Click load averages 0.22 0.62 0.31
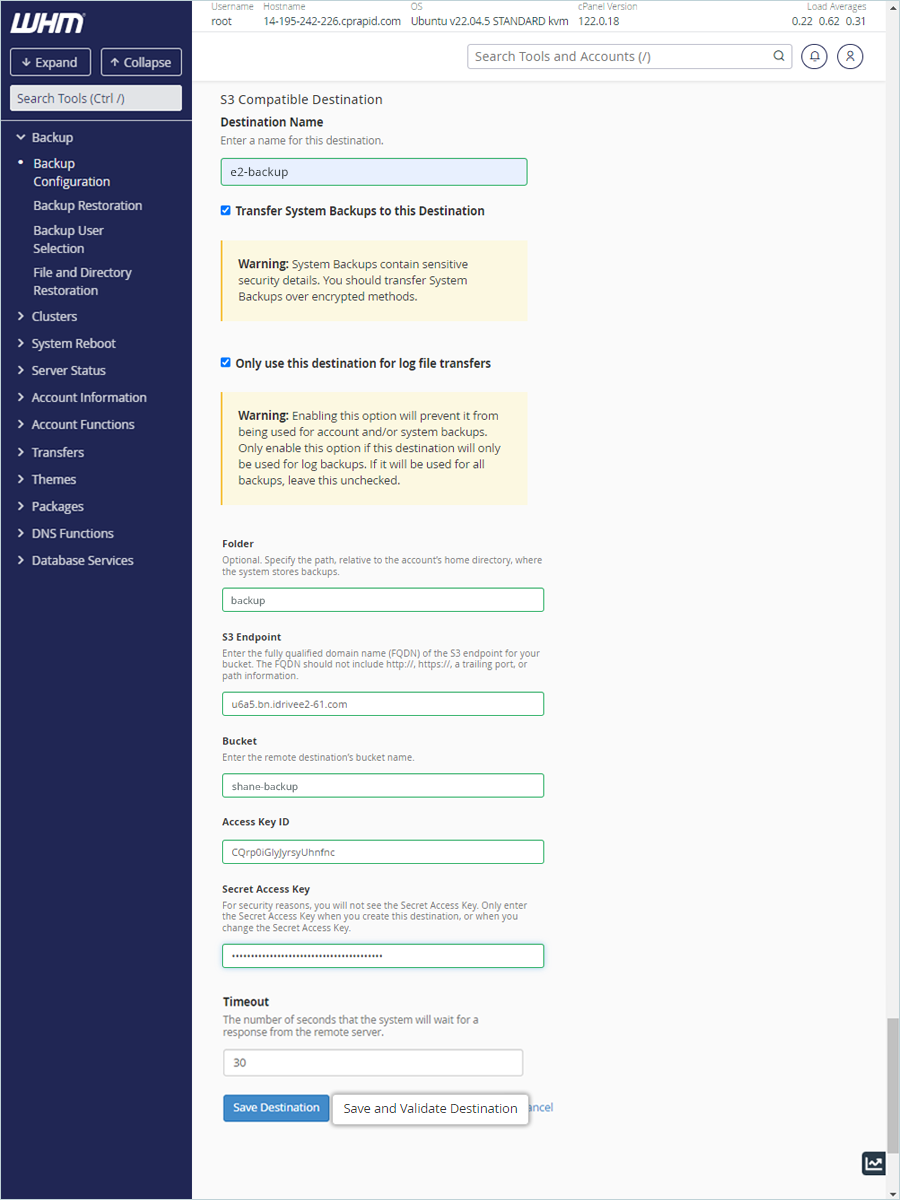The width and height of the screenshot is (900, 1200). (x=829, y=21)
